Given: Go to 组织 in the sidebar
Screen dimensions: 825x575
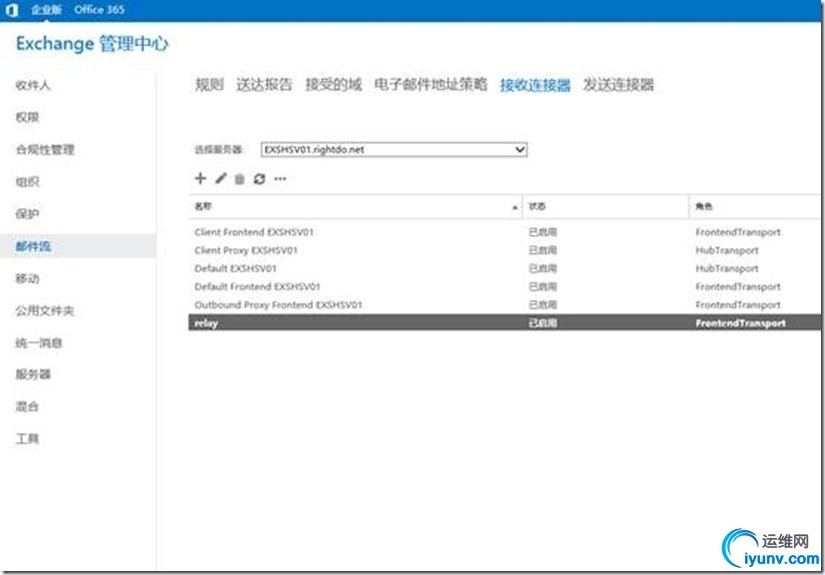Looking at the screenshot, I should click(x=27, y=181).
